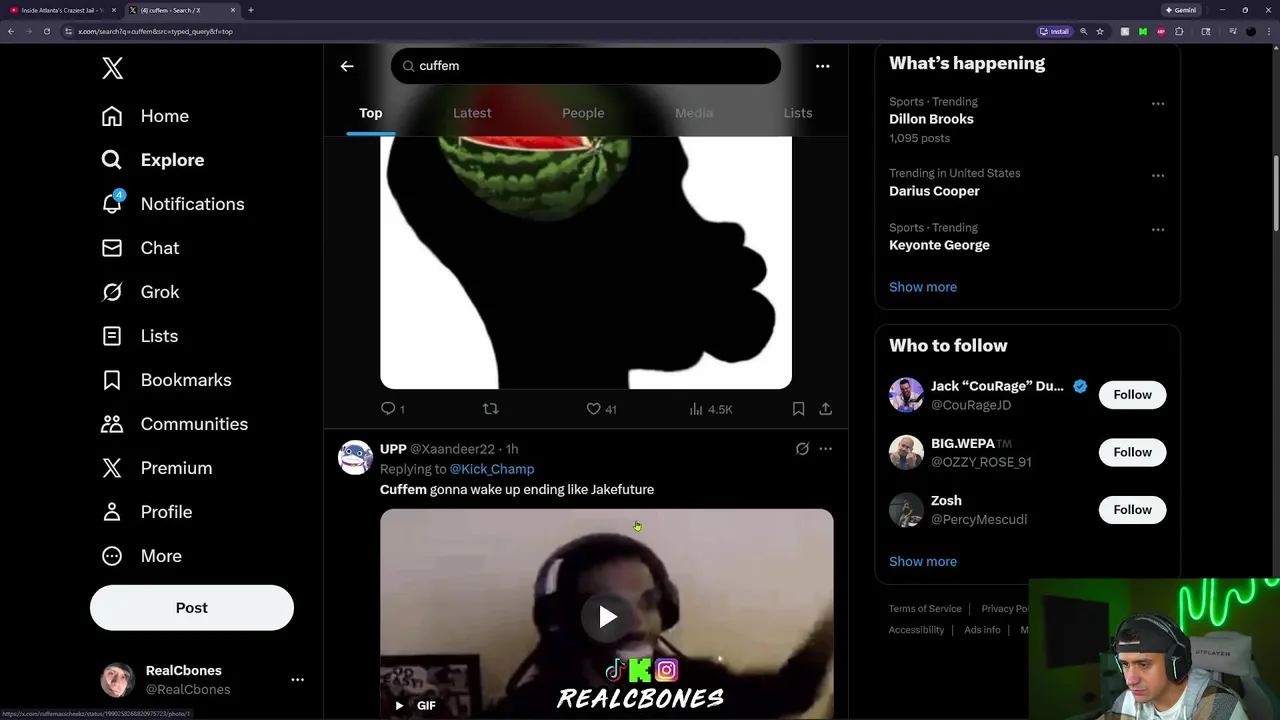Open search settings three-dot menu
1280x720 pixels.
[x=822, y=66]
